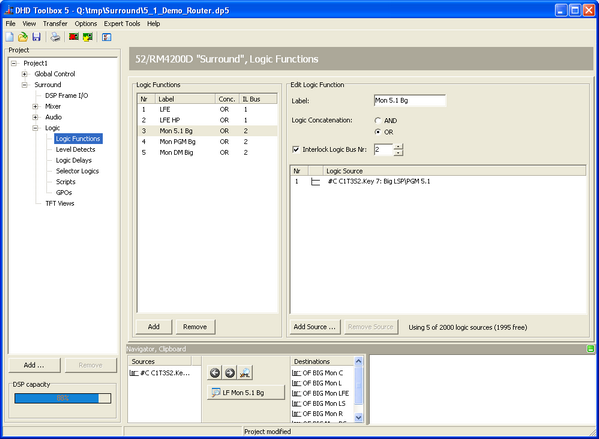
Task: Click the navigator forward arrow button
Action: (230, 373)
